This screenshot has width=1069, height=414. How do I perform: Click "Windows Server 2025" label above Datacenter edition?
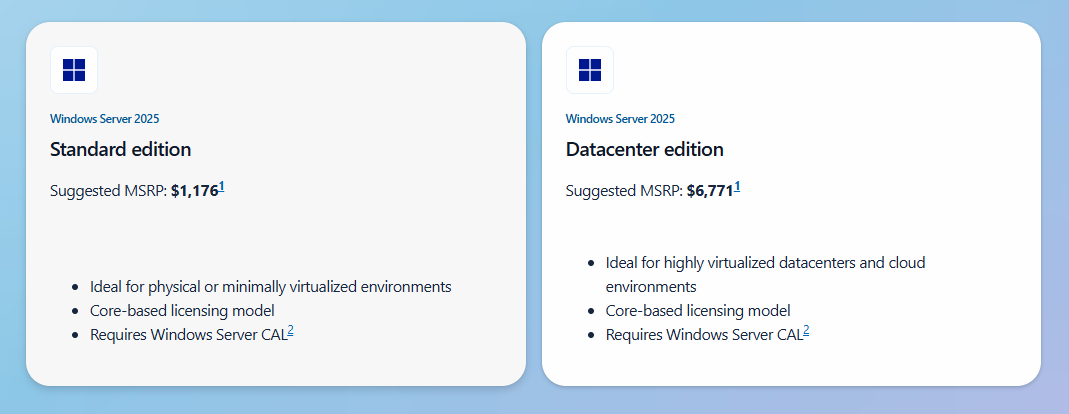[x=620, y=119]
